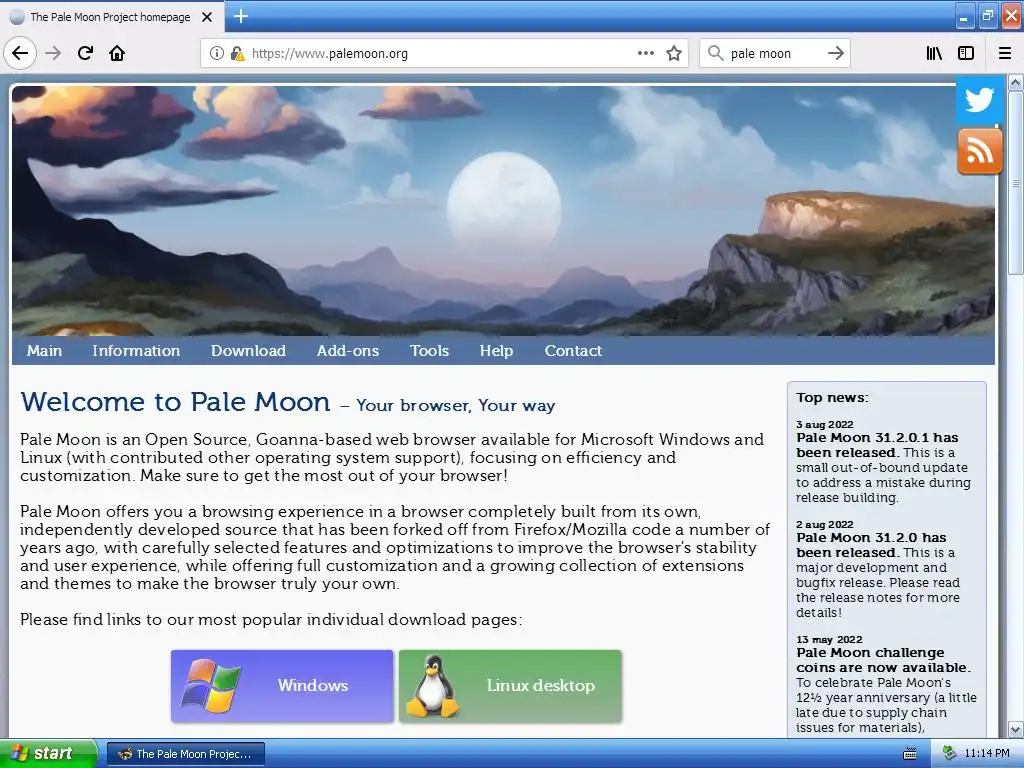Toggle the sidebar view icon
1024x768 pixels.
[966, 53]
